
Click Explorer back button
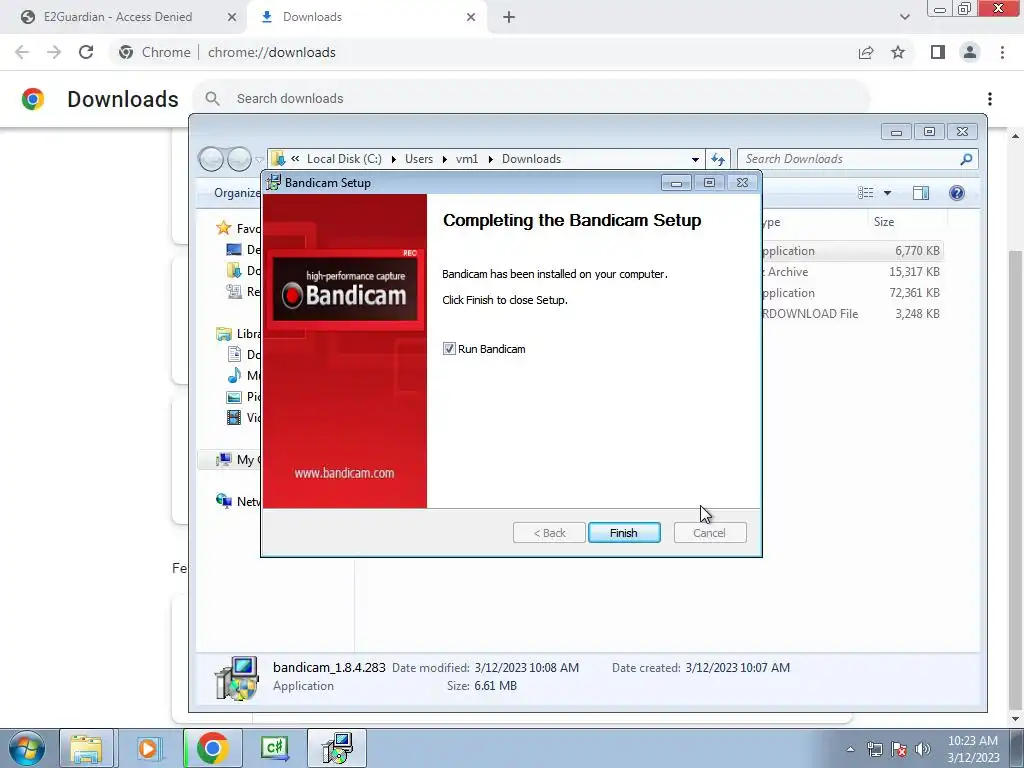211,159
